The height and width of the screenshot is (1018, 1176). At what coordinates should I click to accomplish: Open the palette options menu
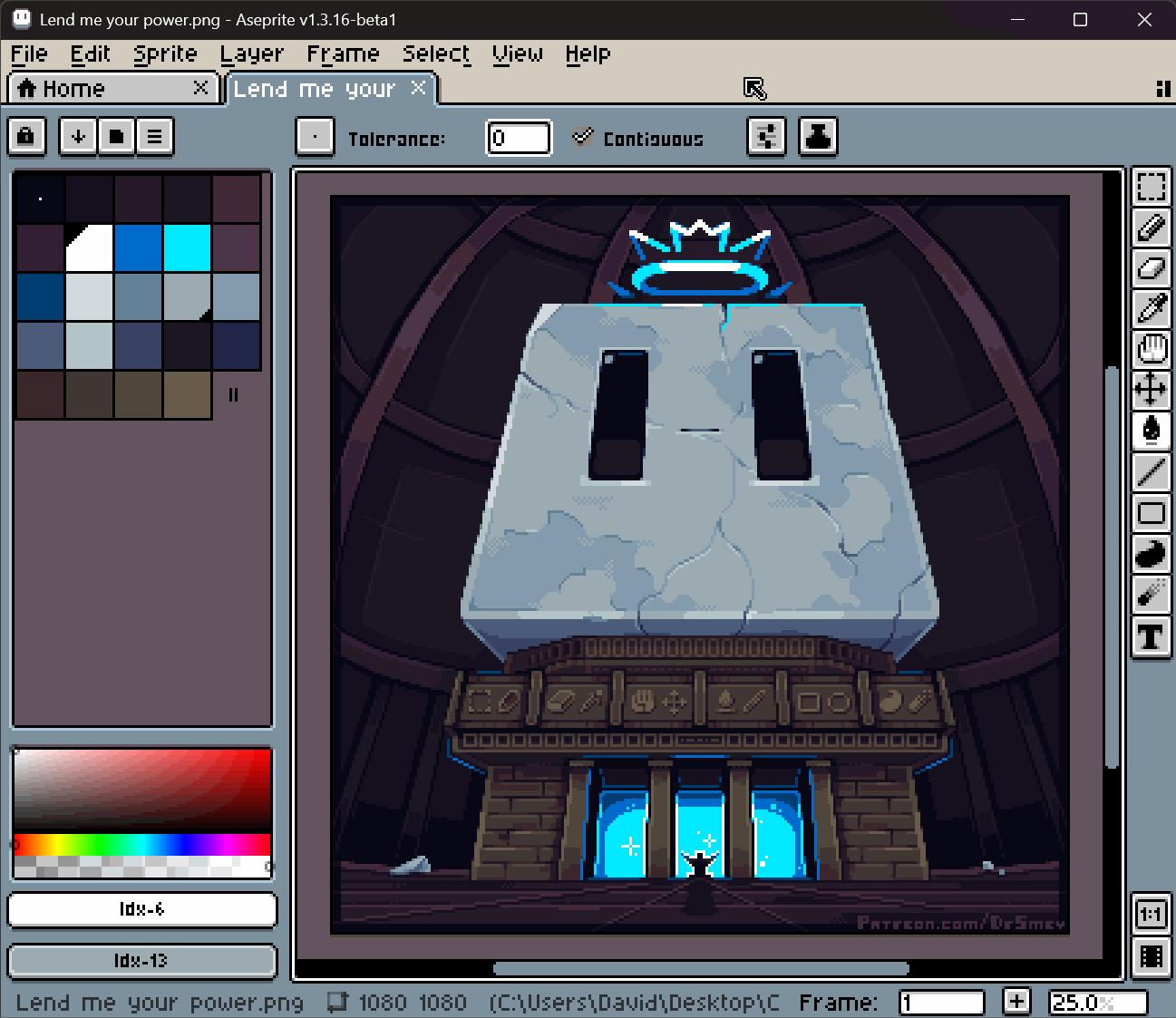155,137
